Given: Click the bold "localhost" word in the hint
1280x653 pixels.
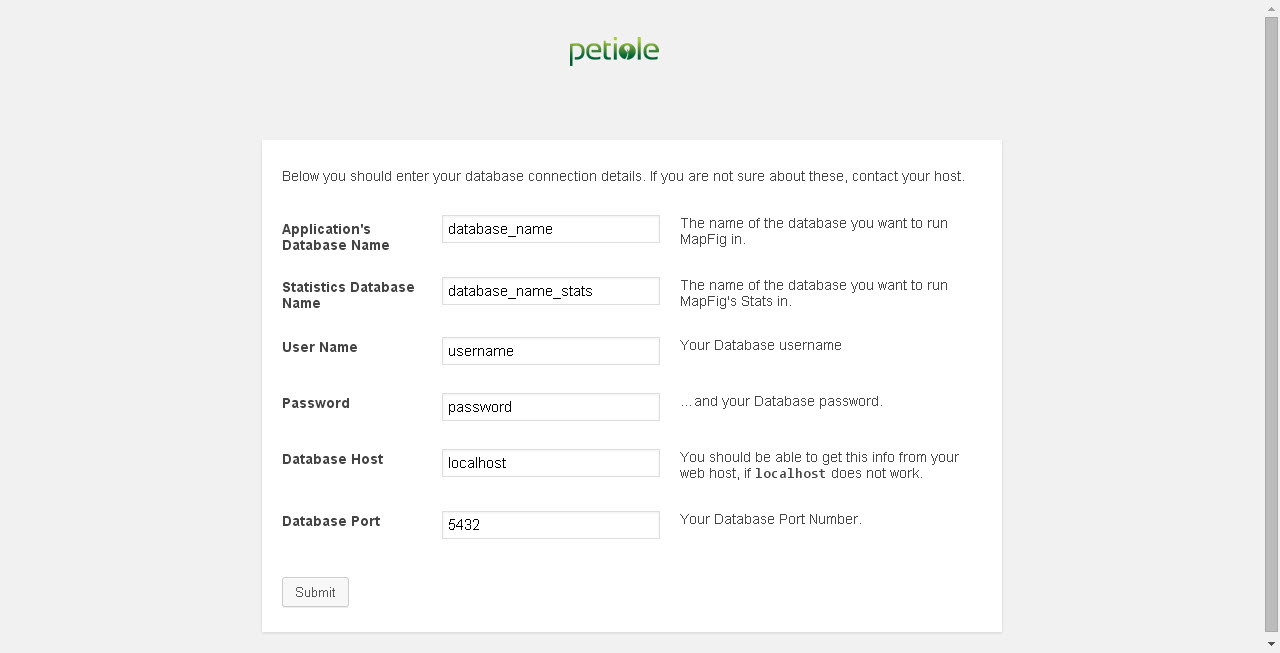Looking at the screenshot, I should [790, 474].
